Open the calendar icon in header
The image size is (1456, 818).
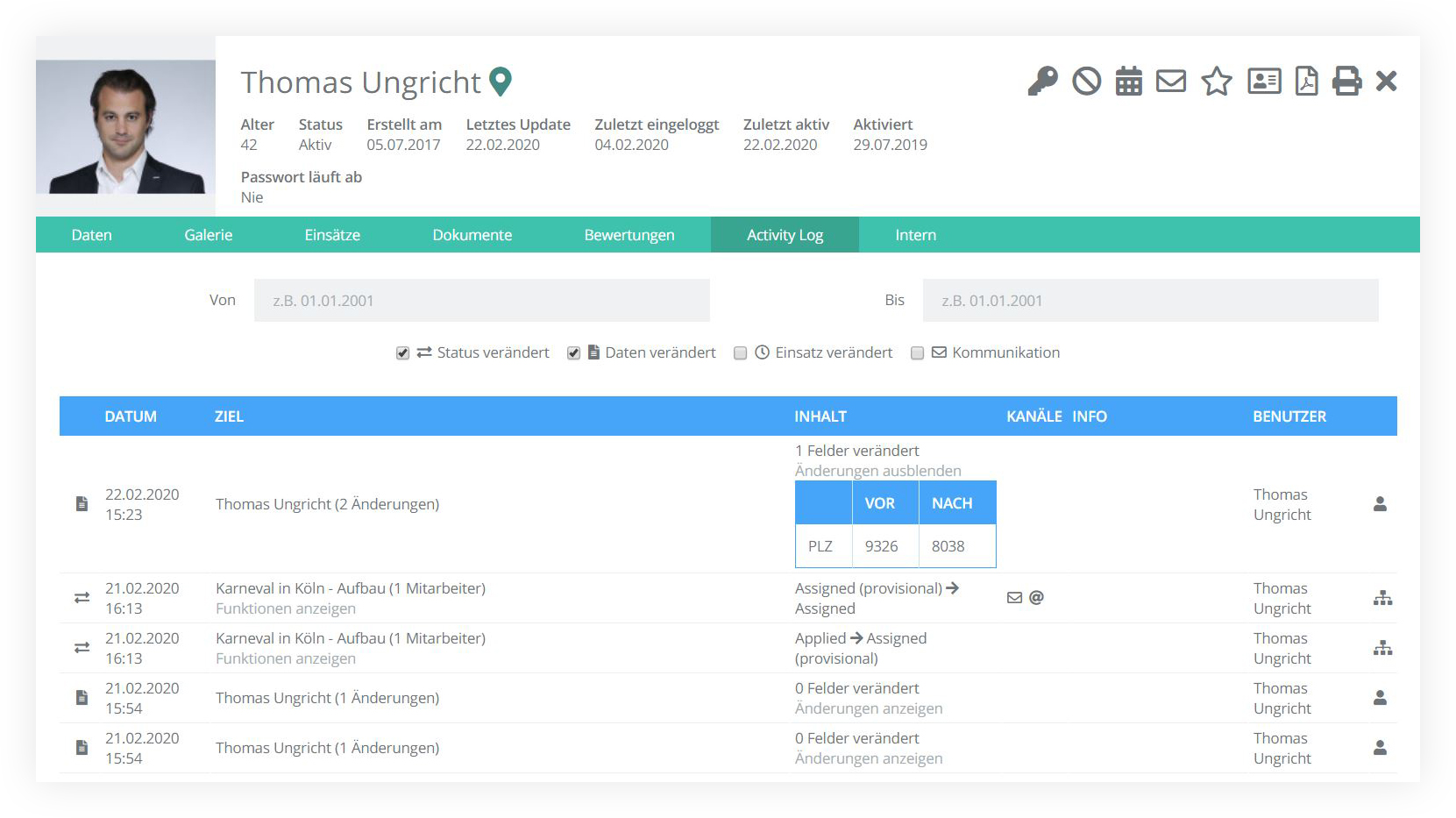[1128, 82]
